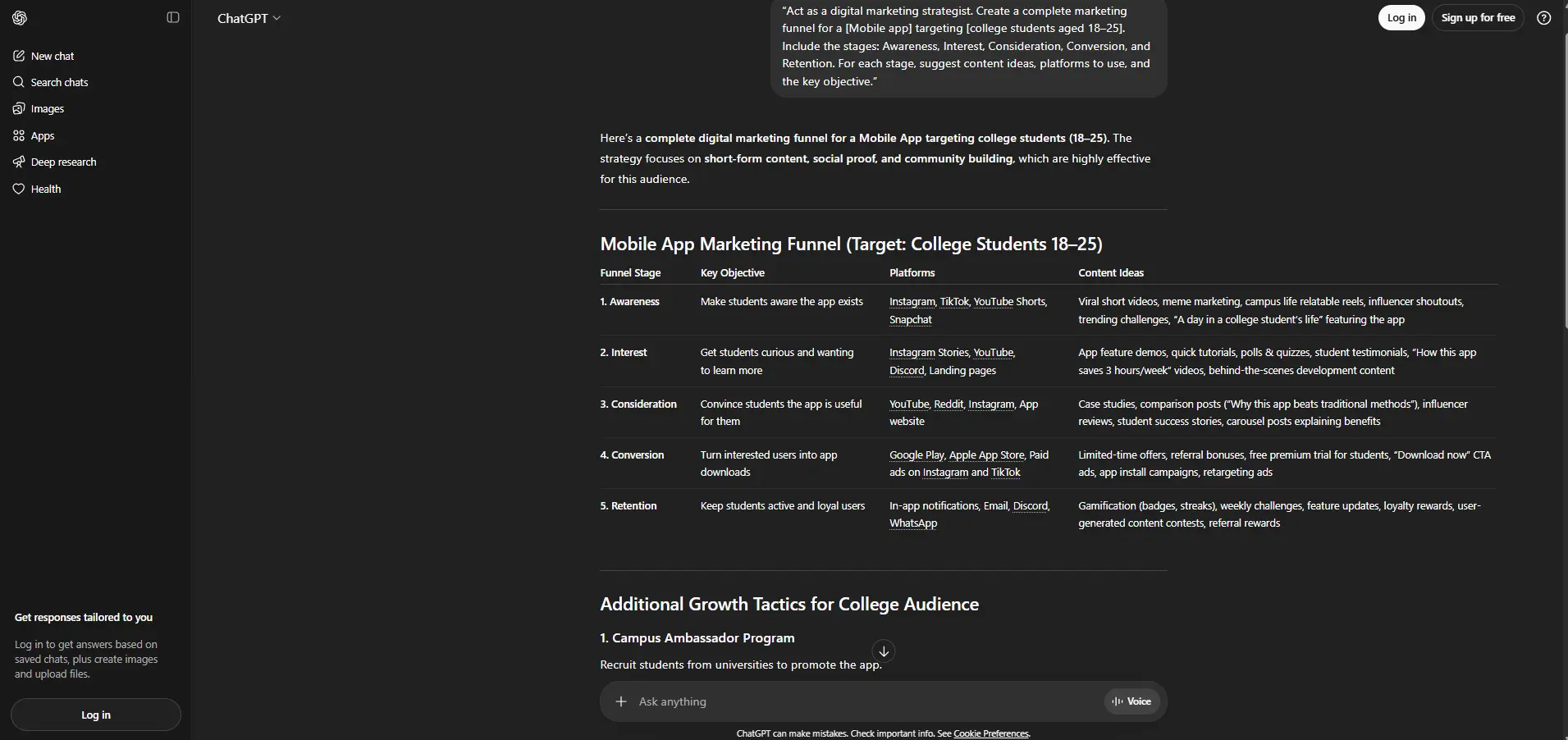The height and width of the screenshot is (740, 1568).
Task: Click the ChatGPT logo icon
Action: [20, 18]
